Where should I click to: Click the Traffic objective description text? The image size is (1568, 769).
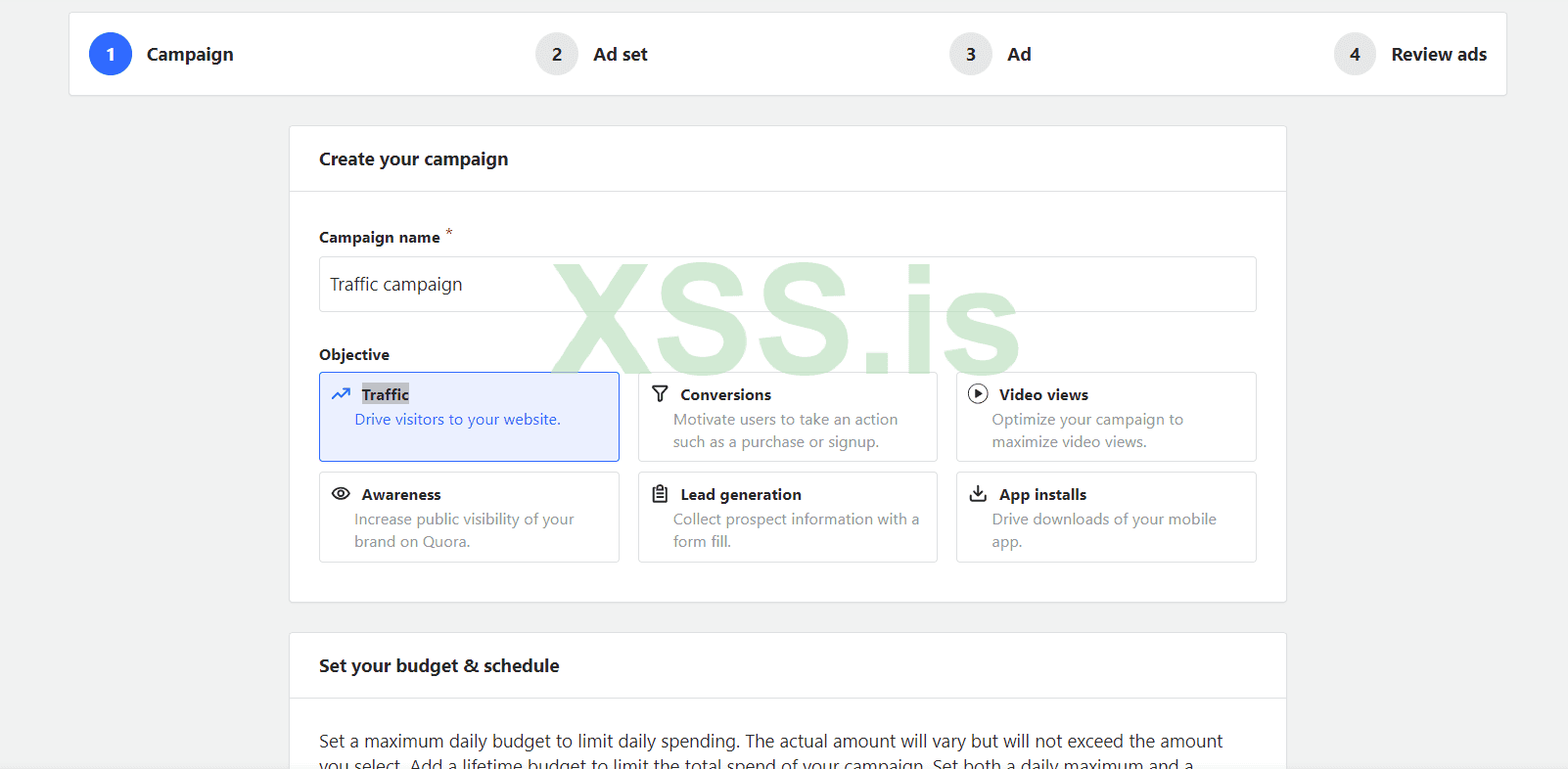point(457,420)
